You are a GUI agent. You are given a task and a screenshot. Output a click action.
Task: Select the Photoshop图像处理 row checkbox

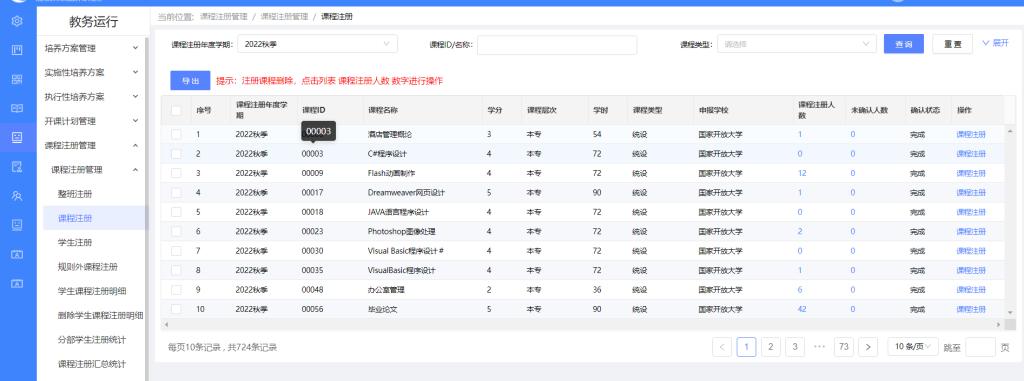point(176,231)
